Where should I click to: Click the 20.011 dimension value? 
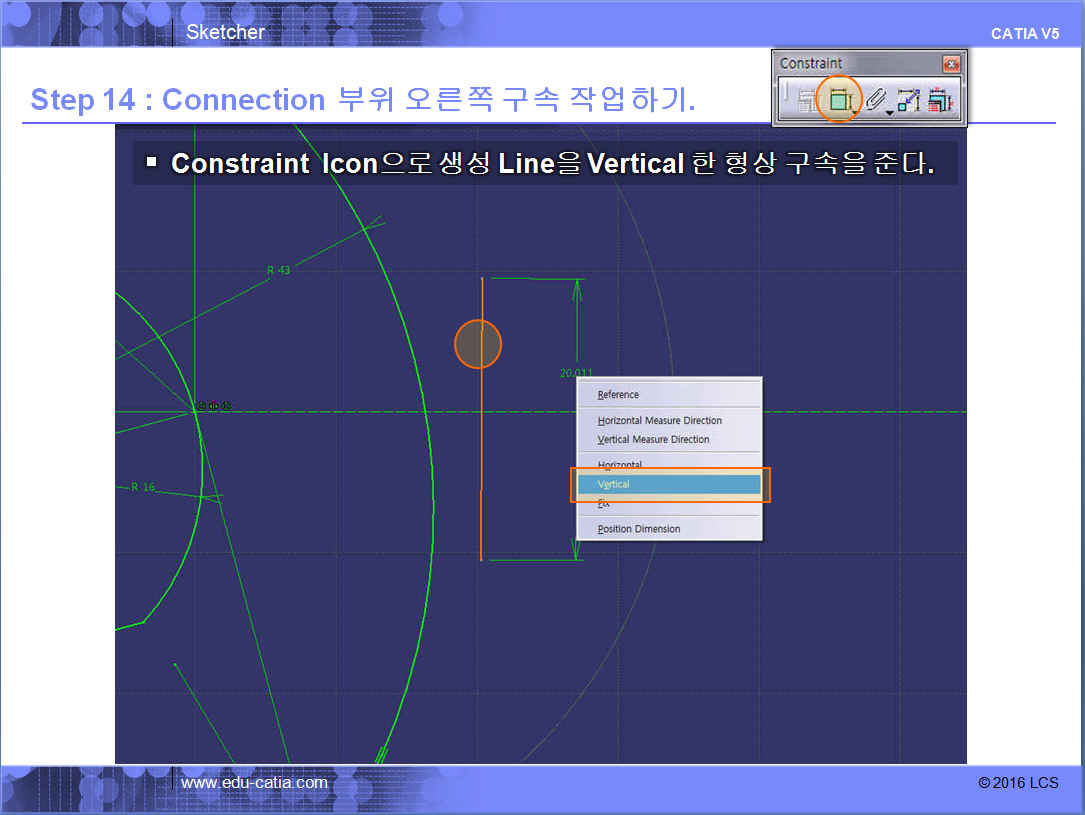coord(575,373)
